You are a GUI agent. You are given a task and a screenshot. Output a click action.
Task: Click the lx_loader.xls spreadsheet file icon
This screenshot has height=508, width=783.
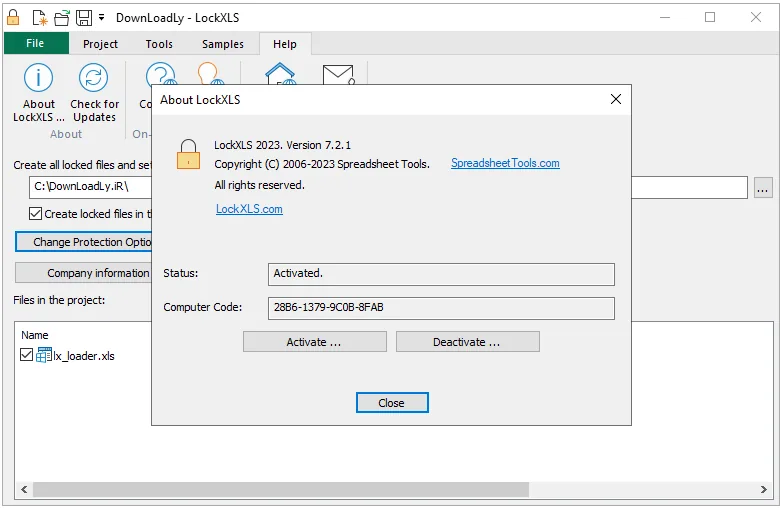point(43,355)
